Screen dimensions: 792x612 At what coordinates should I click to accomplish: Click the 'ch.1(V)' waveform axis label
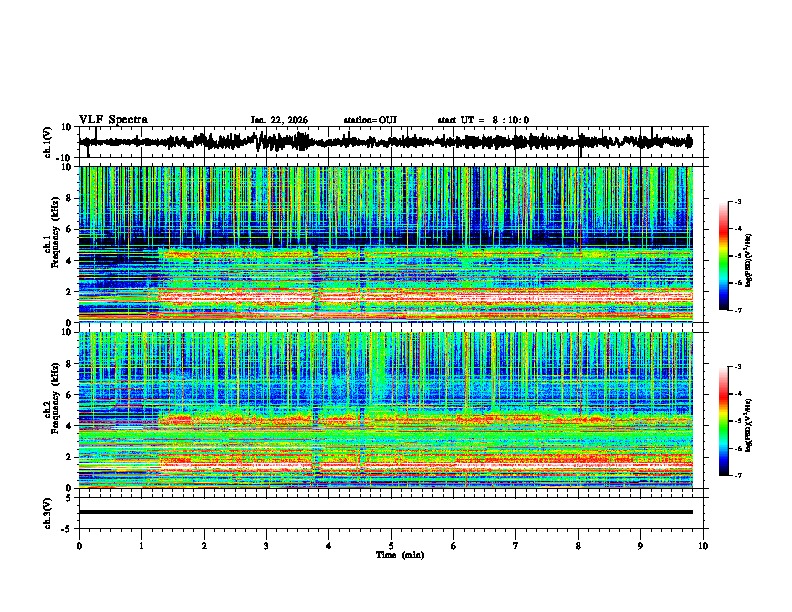coord(48,142)
